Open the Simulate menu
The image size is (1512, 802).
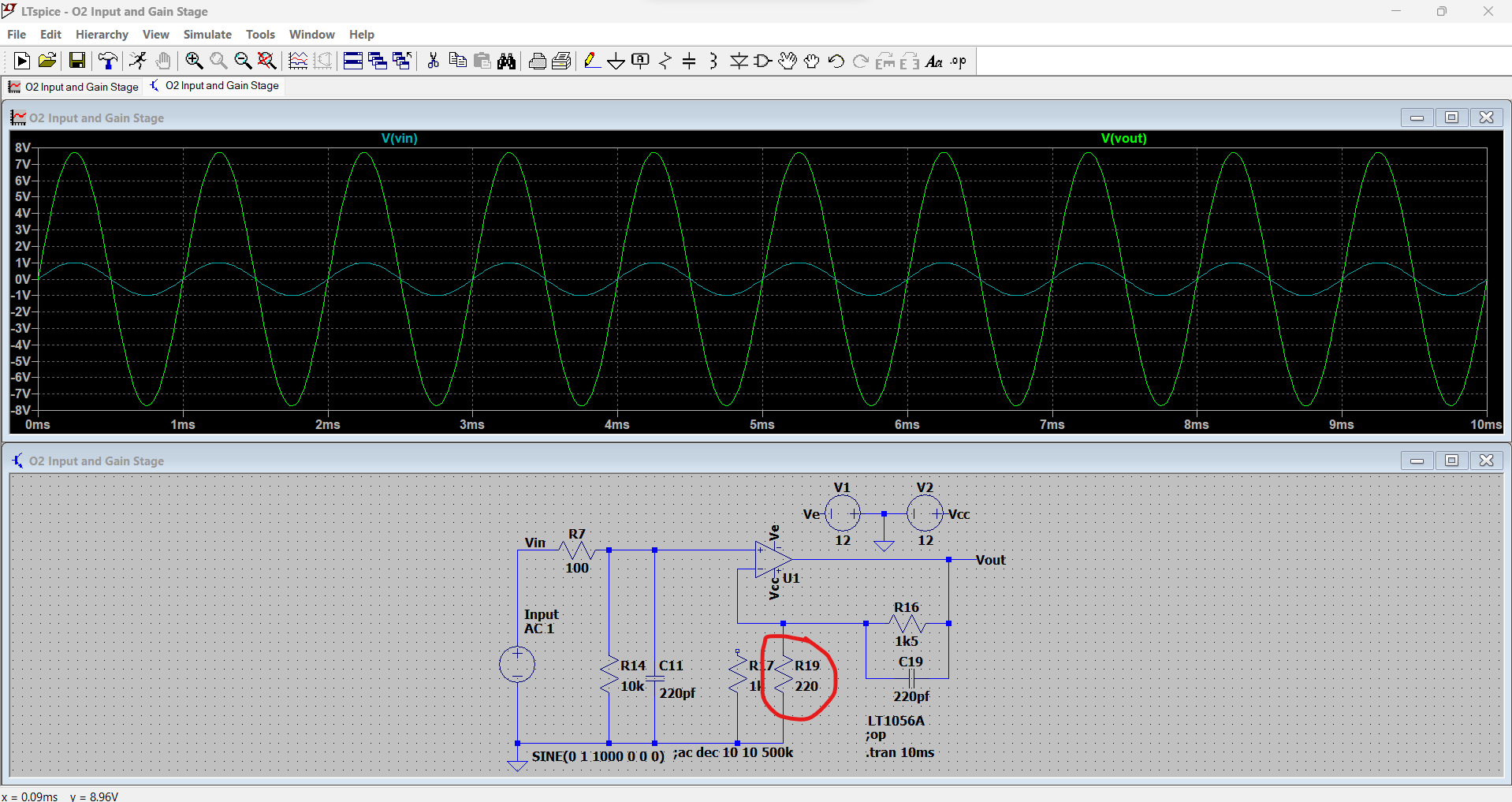click(207, 34)
